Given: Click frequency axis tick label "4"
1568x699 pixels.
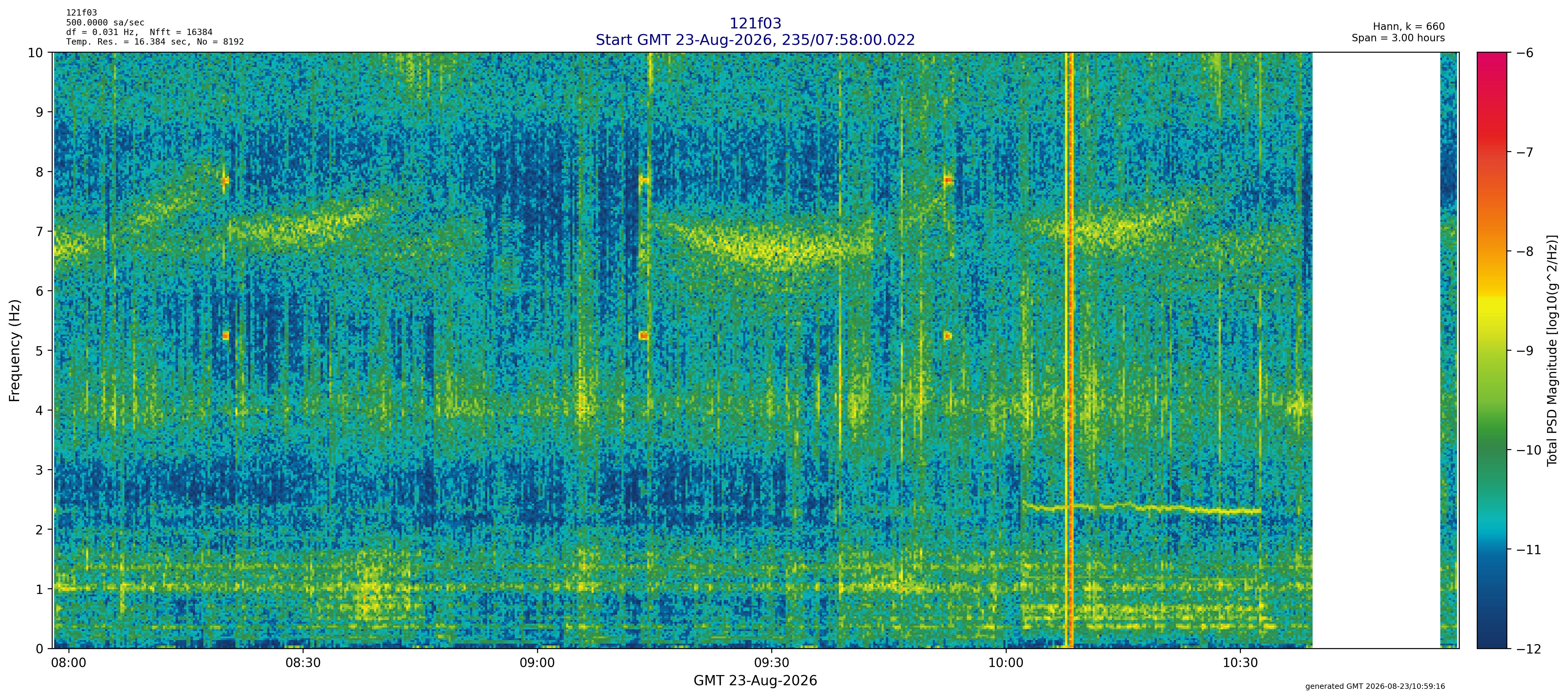Looking at the screenshot, I should 39,410.
